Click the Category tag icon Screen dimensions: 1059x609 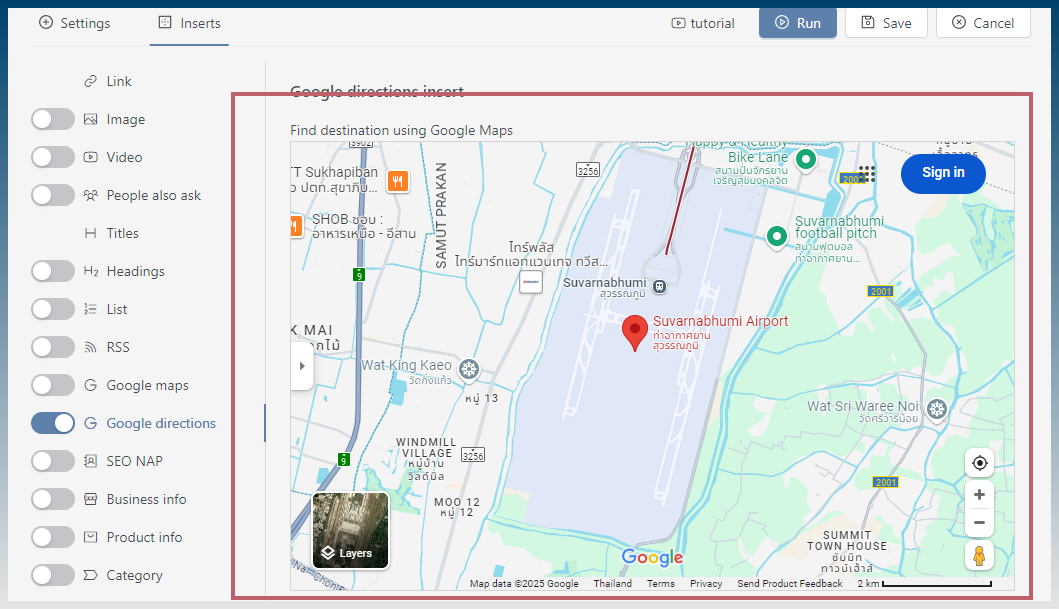(x=91, y=575)
